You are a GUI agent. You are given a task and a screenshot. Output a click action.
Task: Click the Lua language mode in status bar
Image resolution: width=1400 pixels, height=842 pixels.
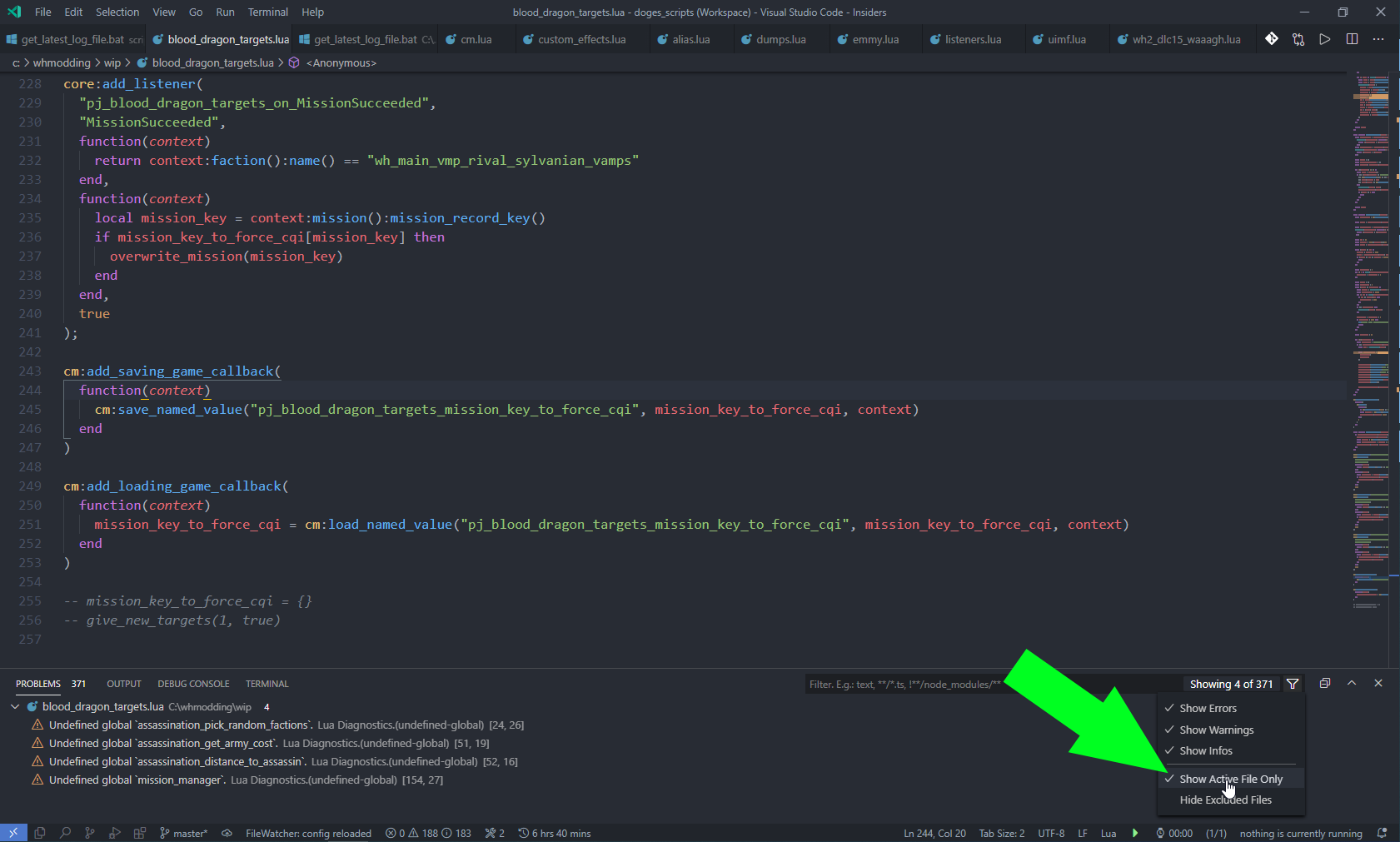click(1108, 833)
